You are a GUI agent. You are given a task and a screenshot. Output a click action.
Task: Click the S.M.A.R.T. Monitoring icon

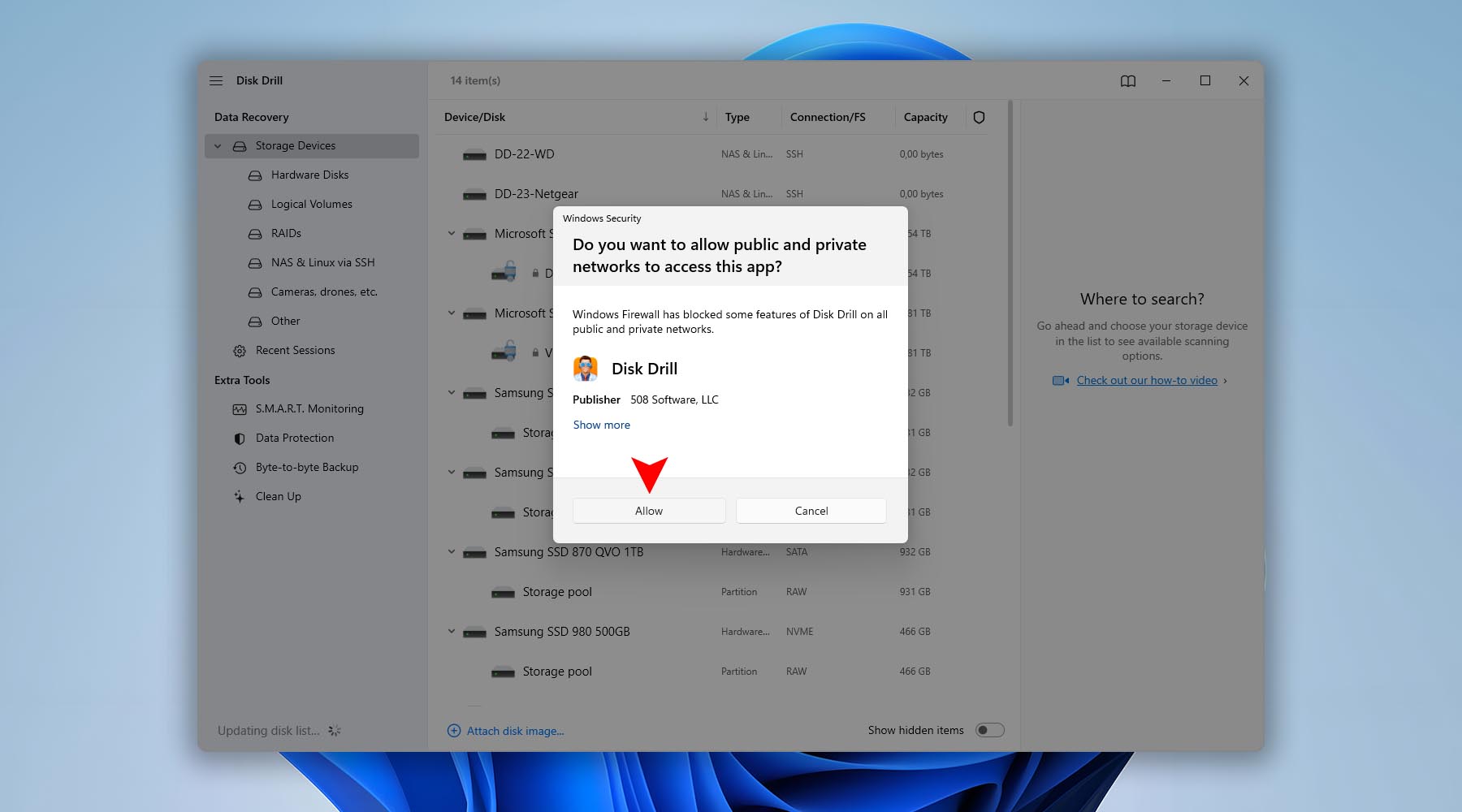[240, 409]
